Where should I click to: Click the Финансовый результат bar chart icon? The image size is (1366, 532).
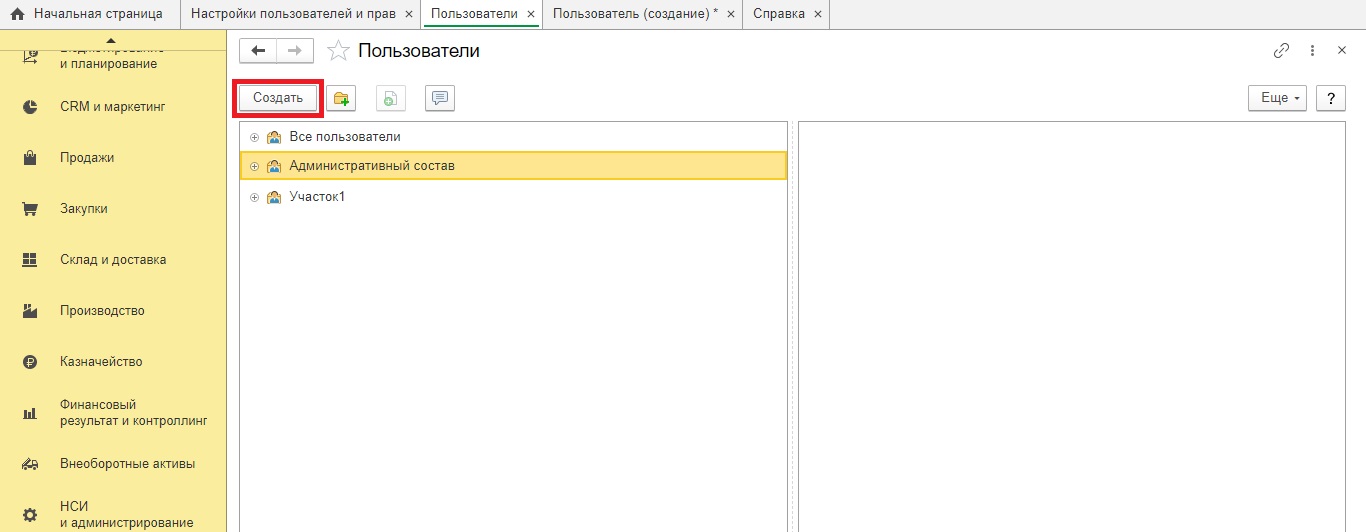[30, 413]
